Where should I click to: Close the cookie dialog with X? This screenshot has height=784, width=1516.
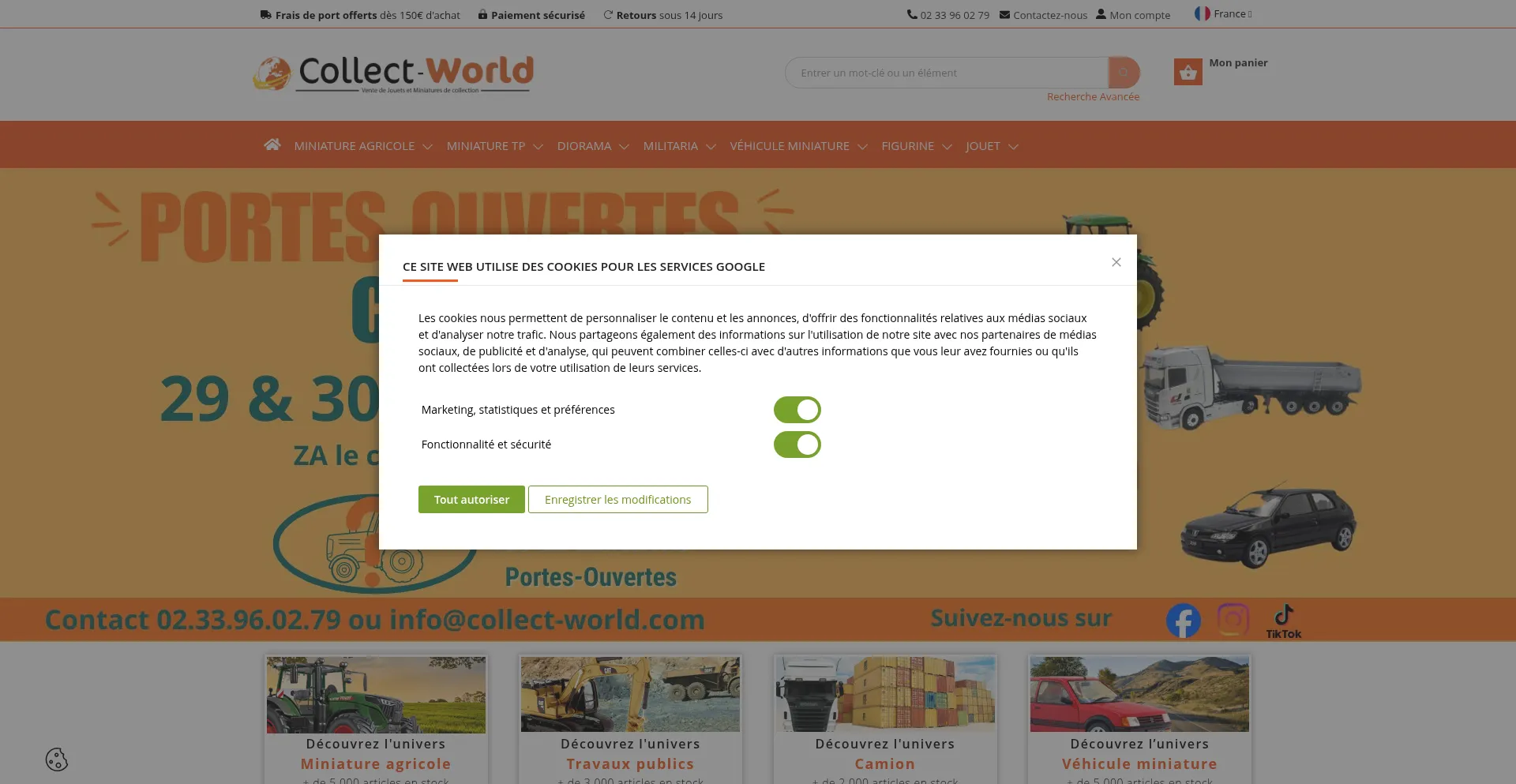[x=1116, y=262]
